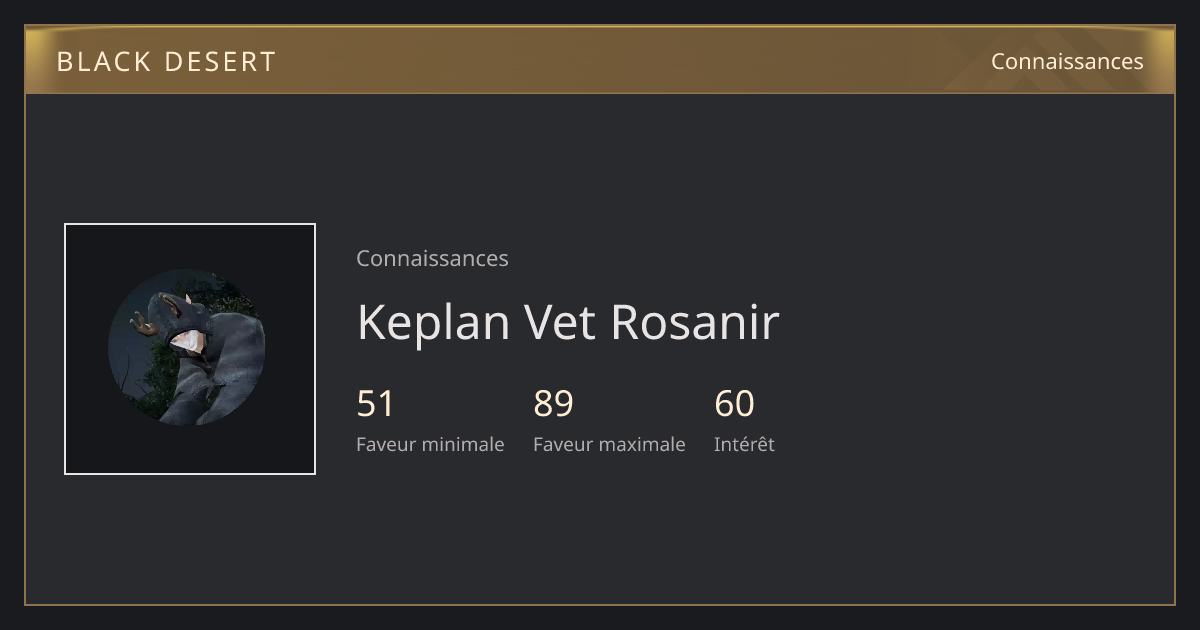Click the creature's white mask face
This screenshot has height=630, width=1200.
point(187,341)
